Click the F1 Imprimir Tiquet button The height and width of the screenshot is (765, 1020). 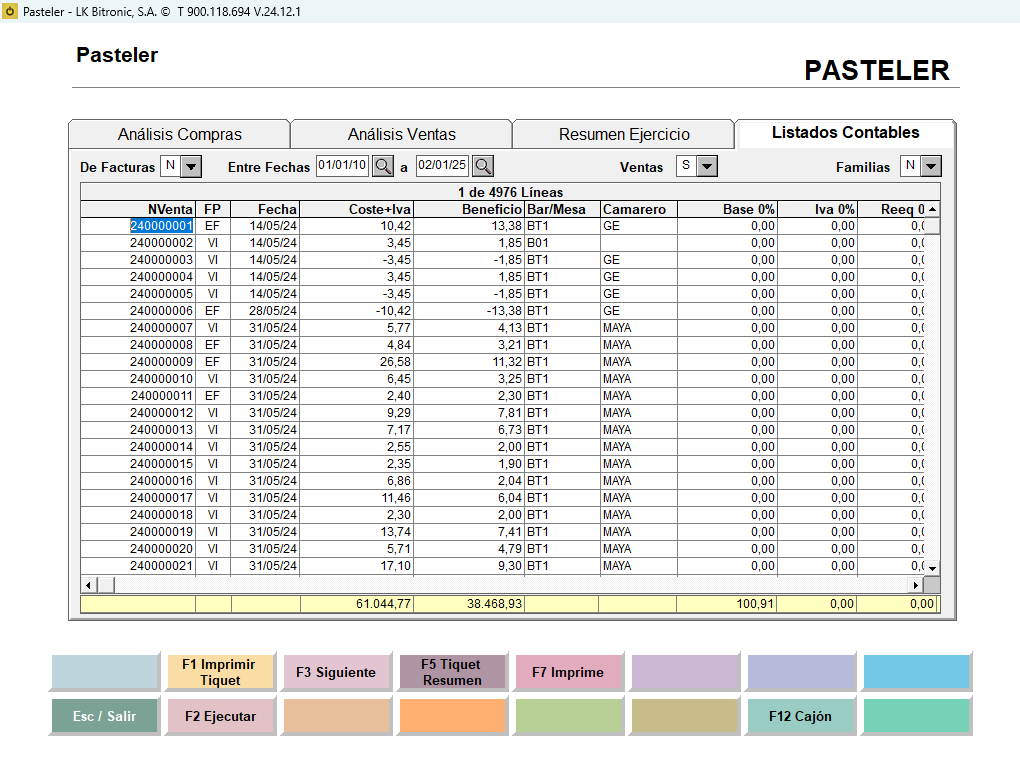click(220, 672)
